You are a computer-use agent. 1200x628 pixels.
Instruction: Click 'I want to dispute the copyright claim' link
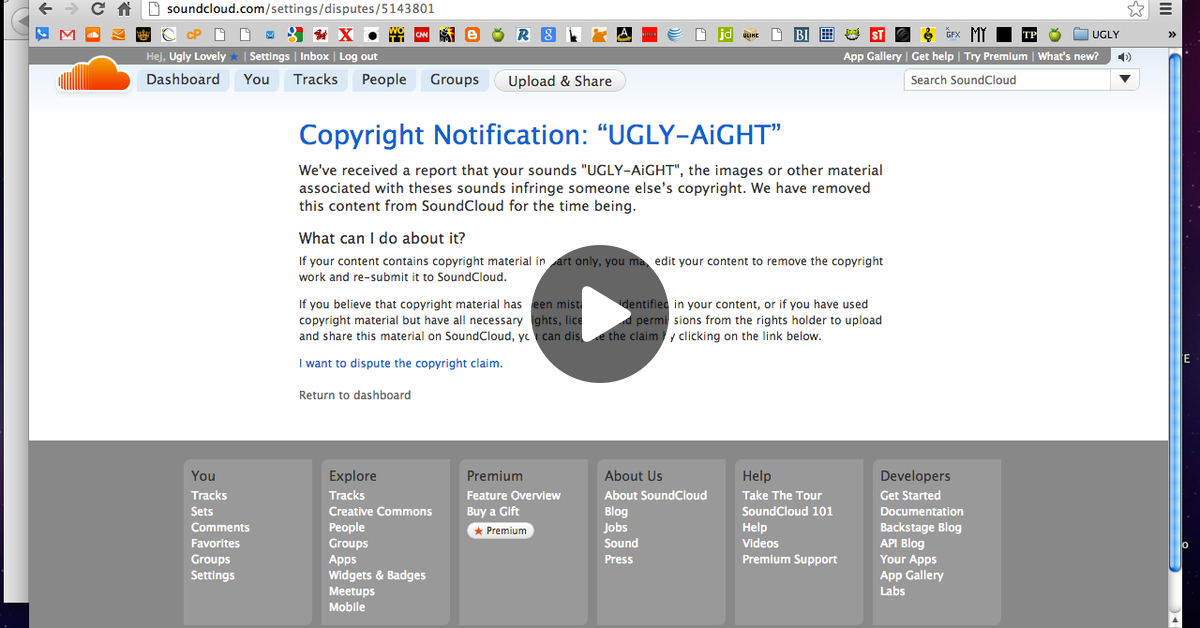[x=400, y=364]
